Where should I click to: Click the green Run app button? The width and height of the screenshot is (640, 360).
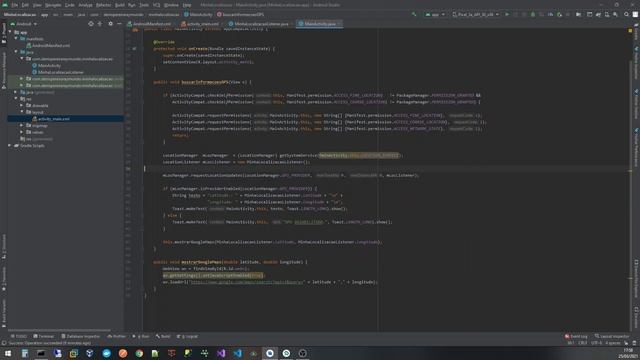pyautogui.click(x=507, y=14)
